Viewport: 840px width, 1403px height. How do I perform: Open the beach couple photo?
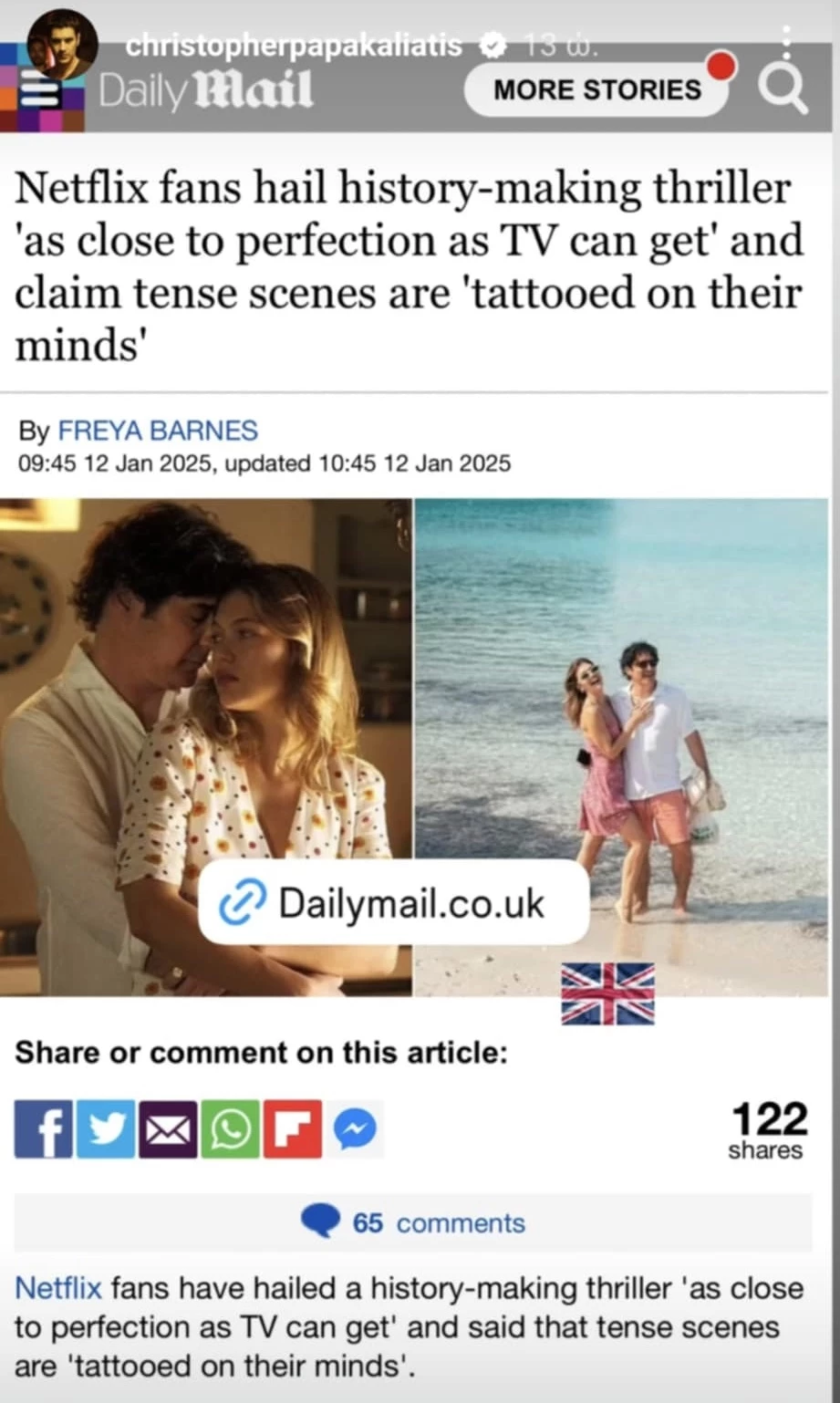pos(622,747)
